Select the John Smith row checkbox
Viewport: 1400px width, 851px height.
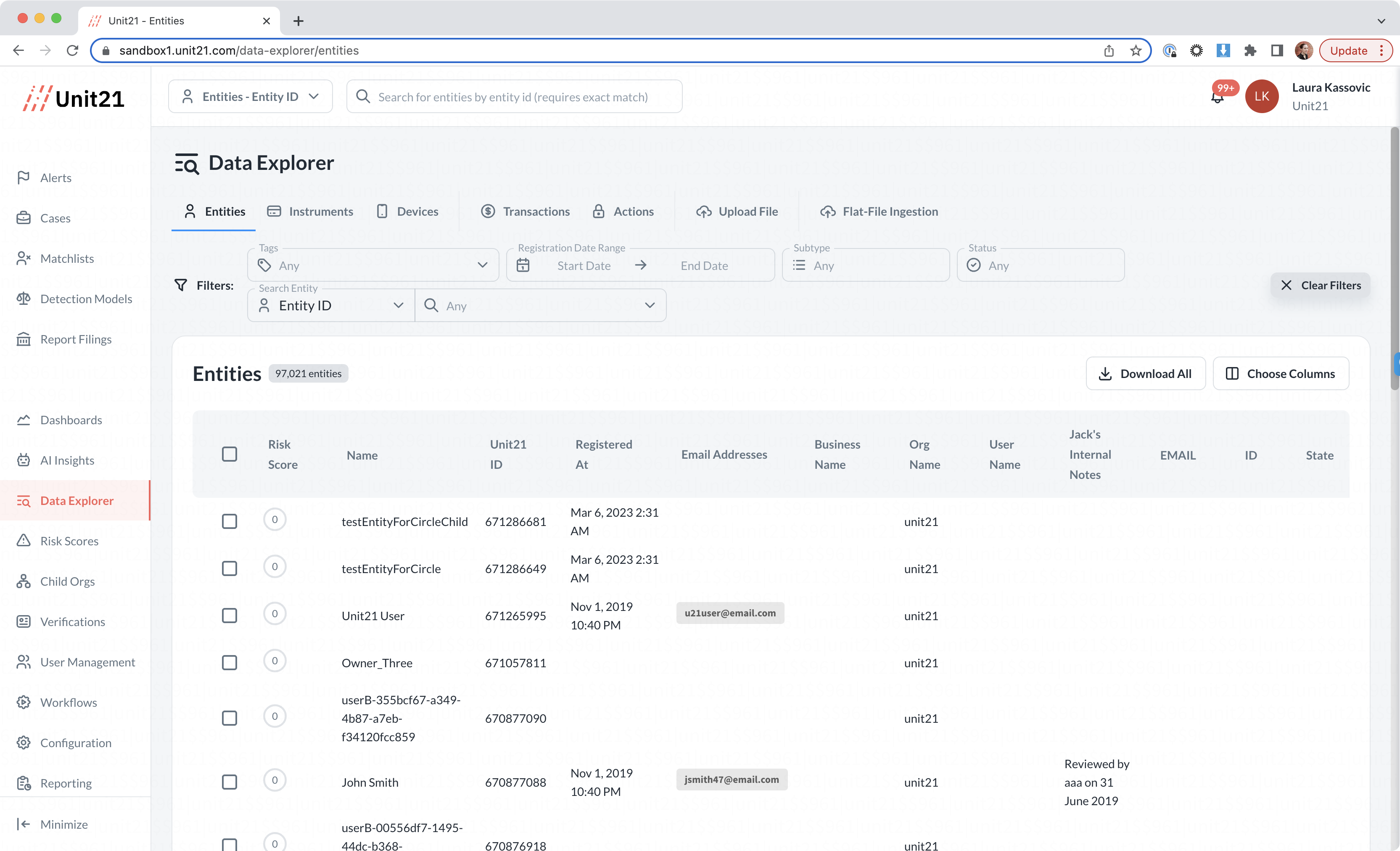click(x=229, y=782)
